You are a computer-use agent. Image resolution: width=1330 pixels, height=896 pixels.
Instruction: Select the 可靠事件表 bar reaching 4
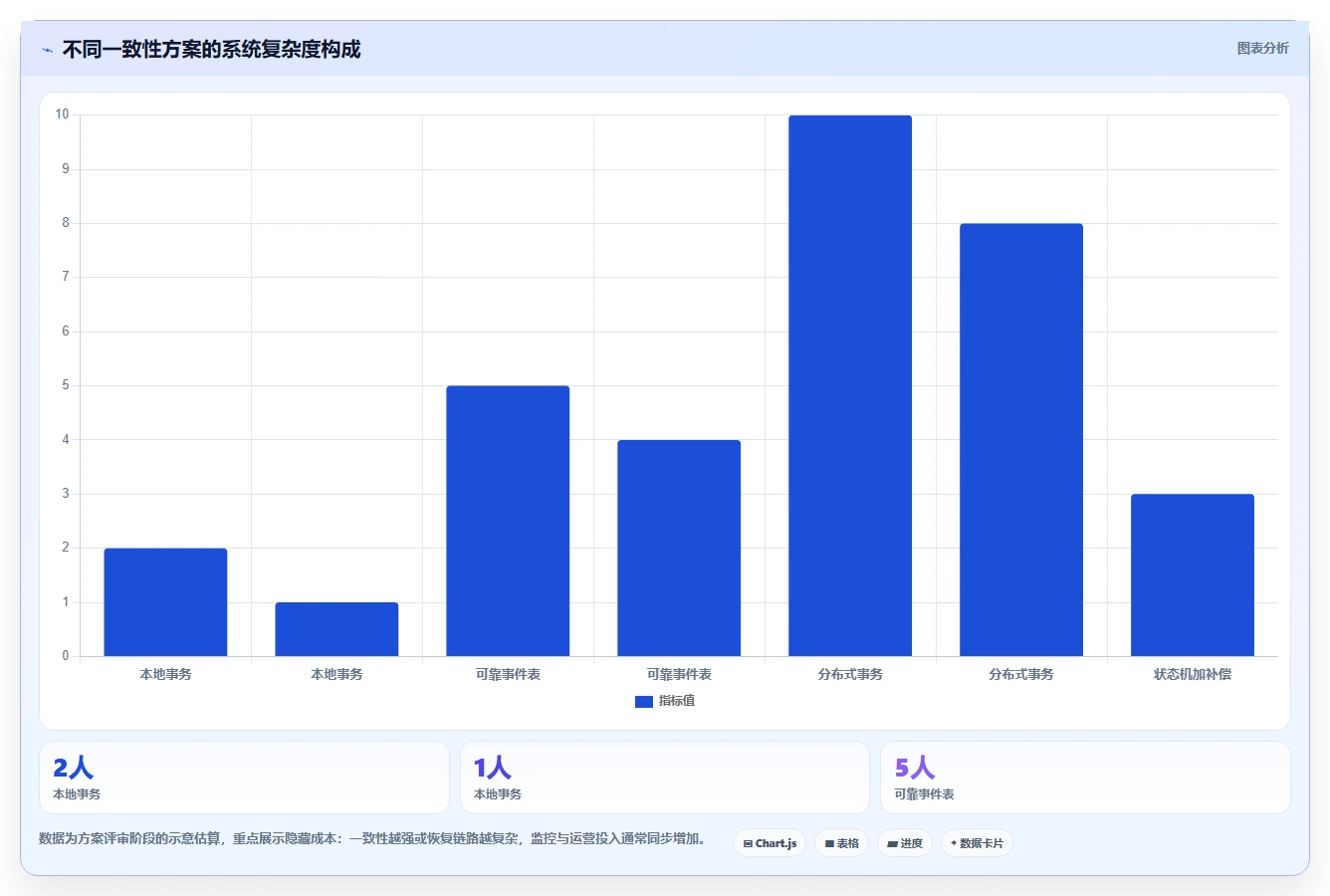(x=679, y=548)
